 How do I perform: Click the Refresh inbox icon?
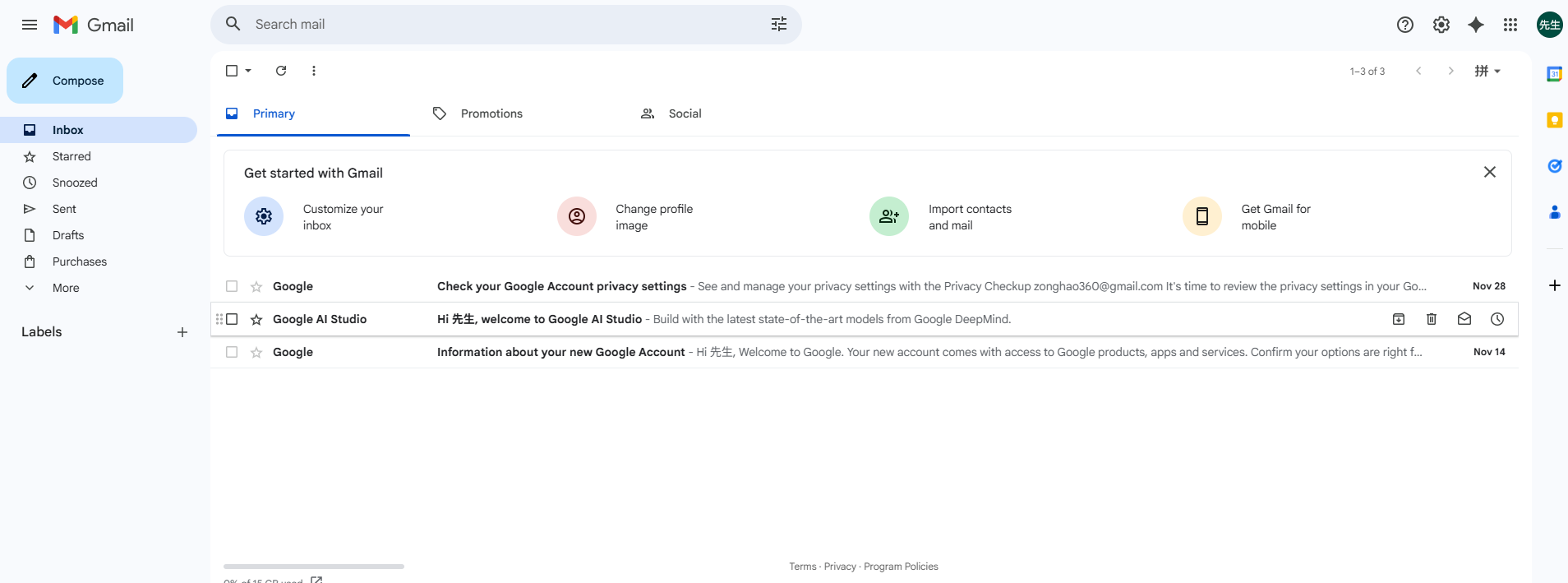281,71
